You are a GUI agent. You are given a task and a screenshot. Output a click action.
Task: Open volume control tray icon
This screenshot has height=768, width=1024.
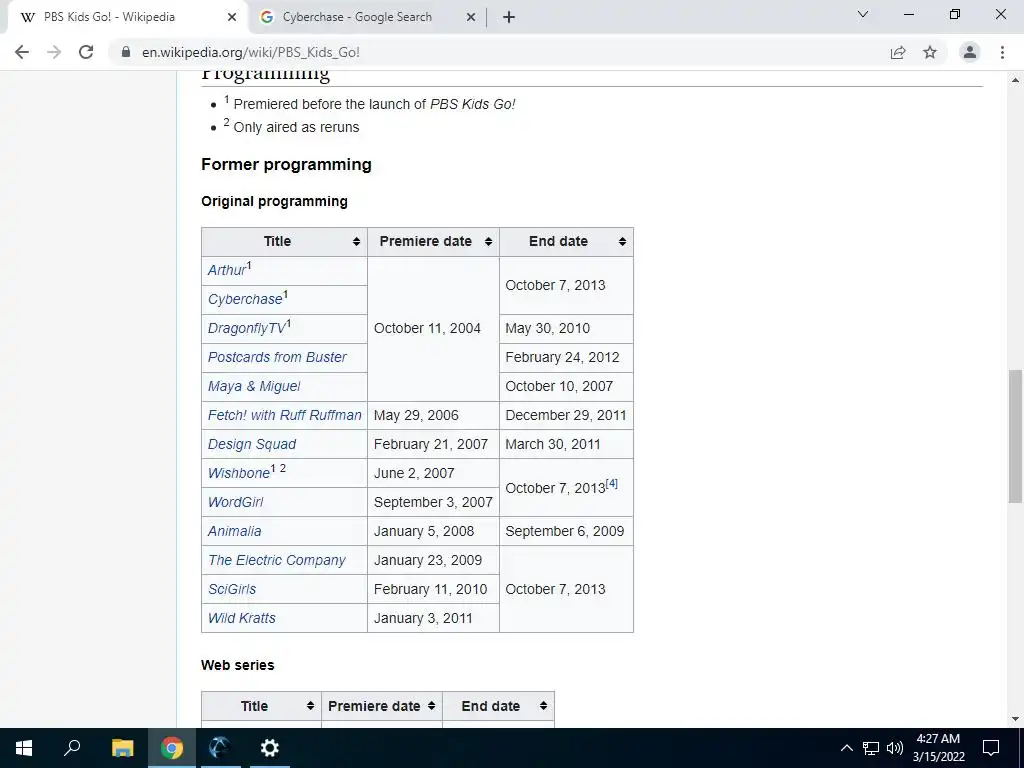(x=895, y=748)
